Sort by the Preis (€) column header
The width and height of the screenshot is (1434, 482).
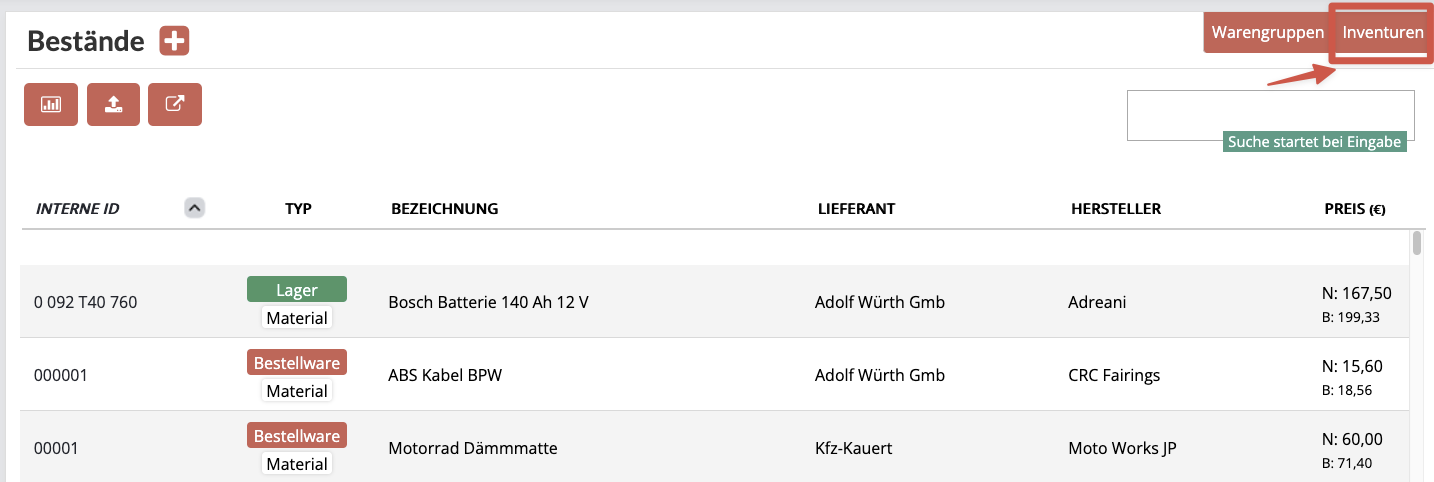[x=1354, y=209]
